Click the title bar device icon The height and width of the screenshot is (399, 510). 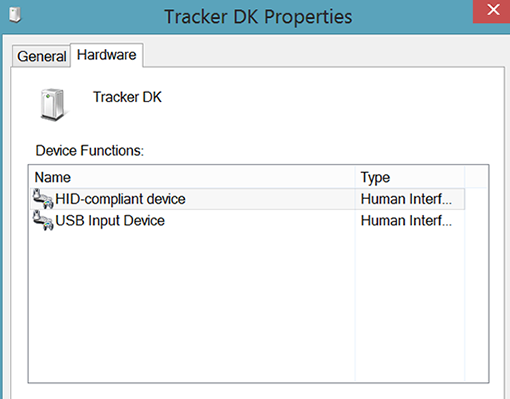point(15,15)
